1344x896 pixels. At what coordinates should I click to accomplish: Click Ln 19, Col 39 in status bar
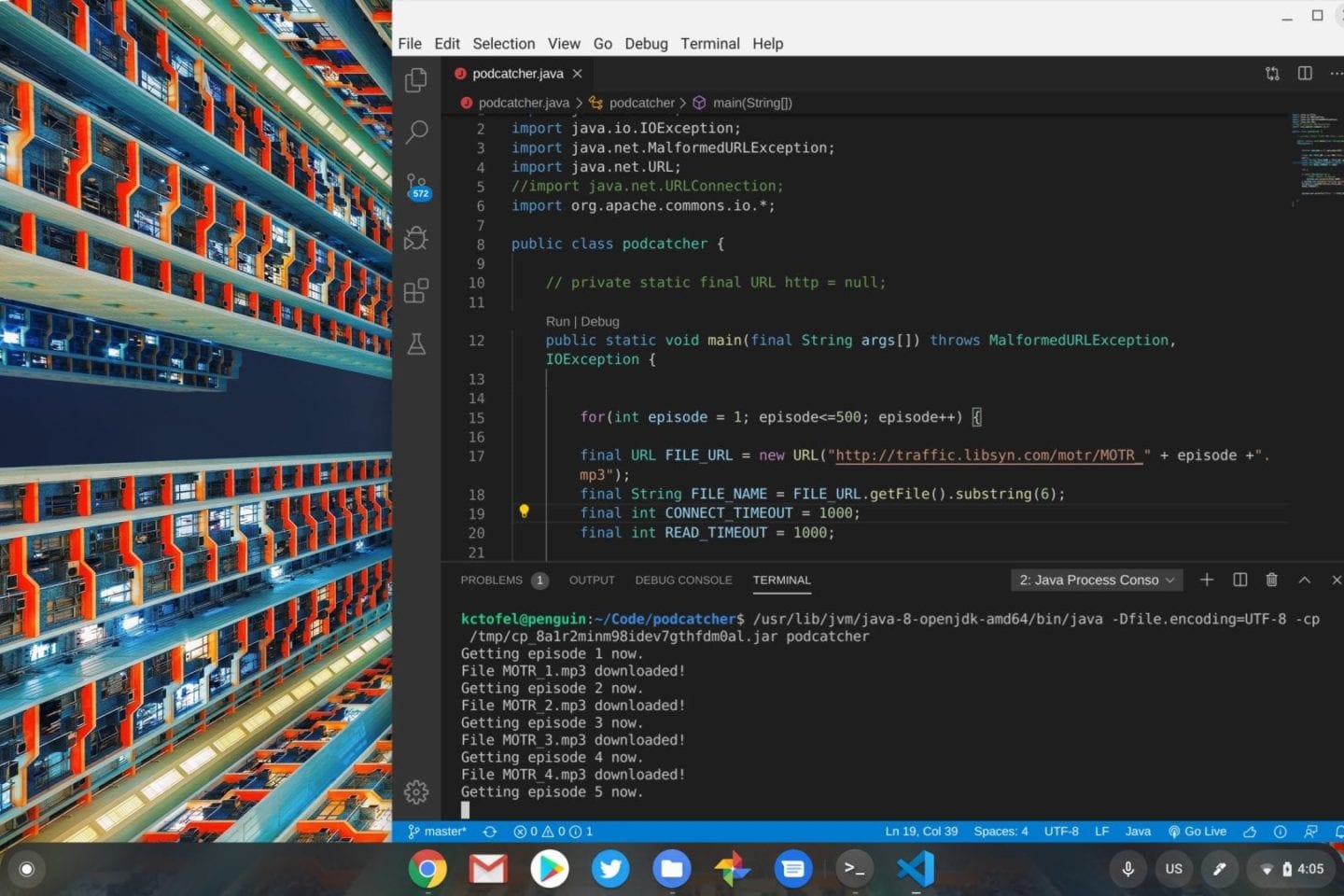pos(921,832)
